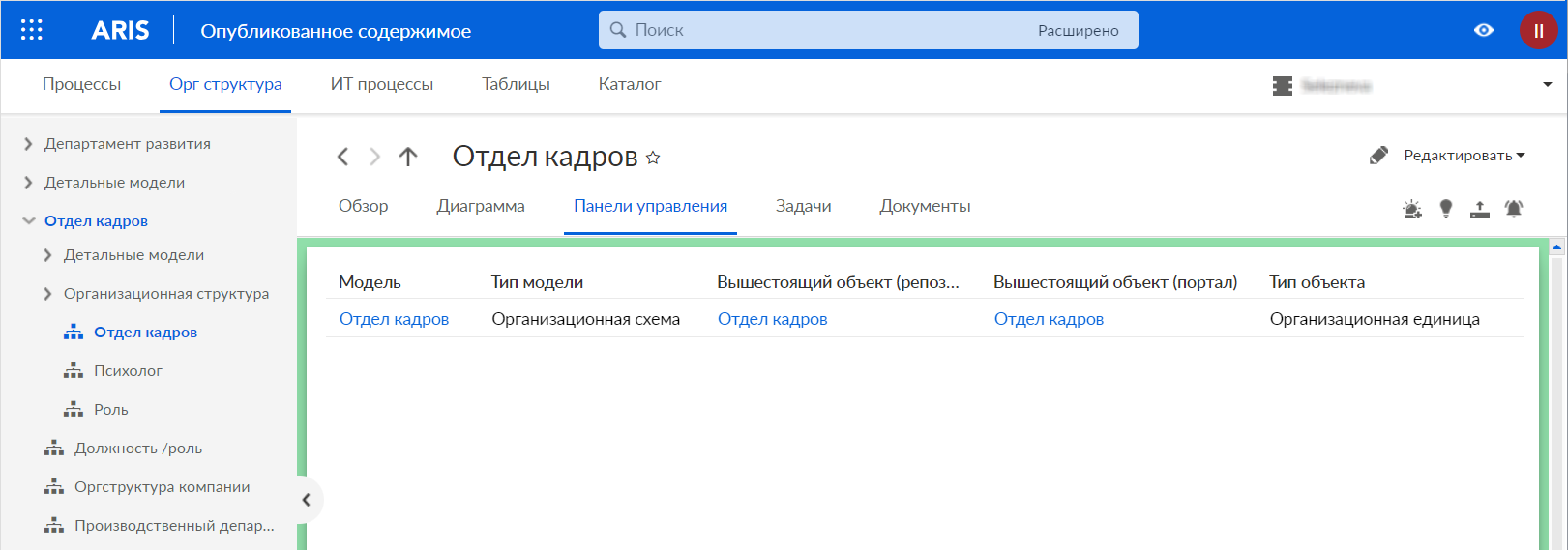The height and width of the screenshot is (550, 1568).
Task: Click the scrollbar up arrow
Action: (x=1557, y=247)
